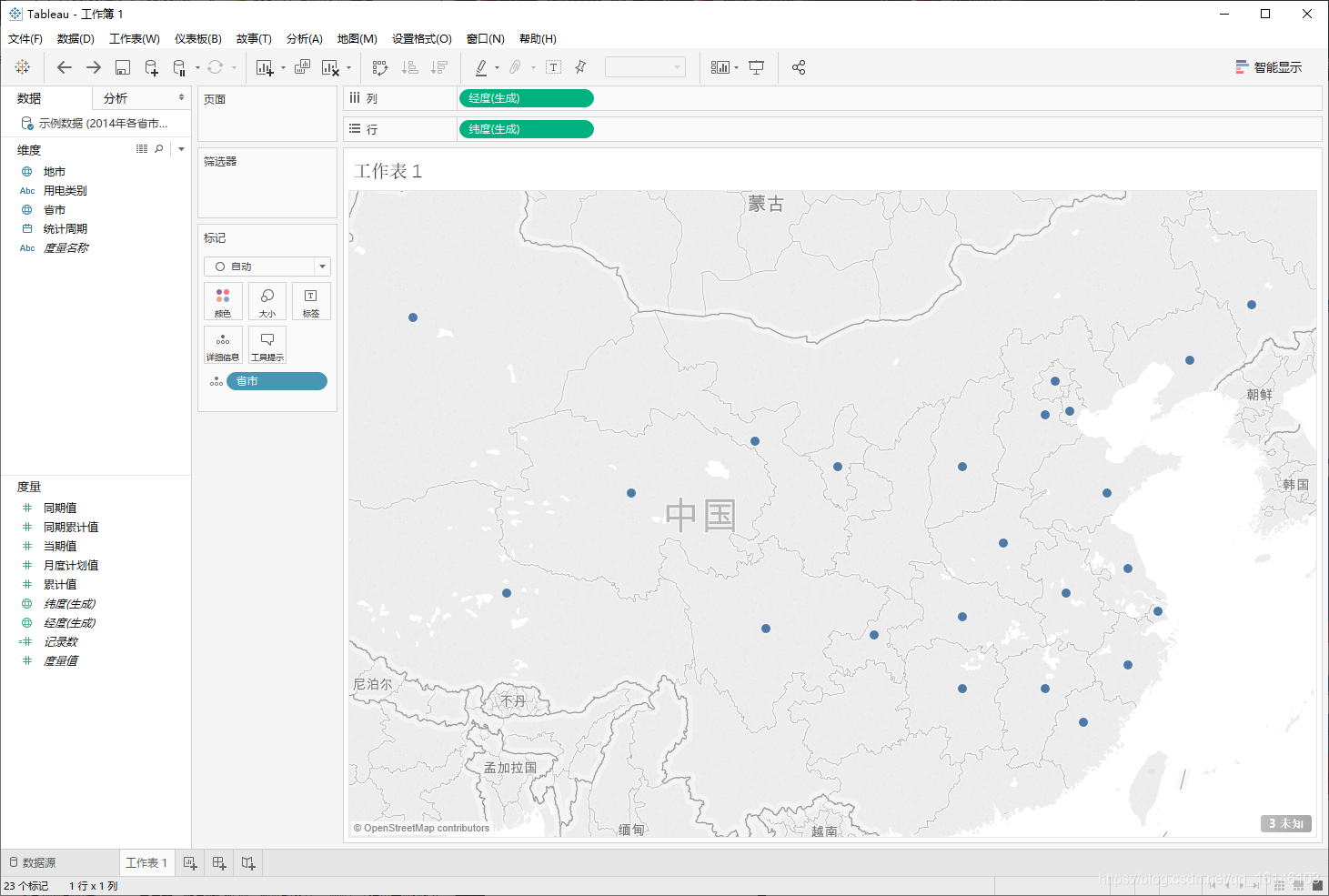Click the 智能显示 Show Me button
Viewport: 1329px width, 896px height.
coord(1269,67)
